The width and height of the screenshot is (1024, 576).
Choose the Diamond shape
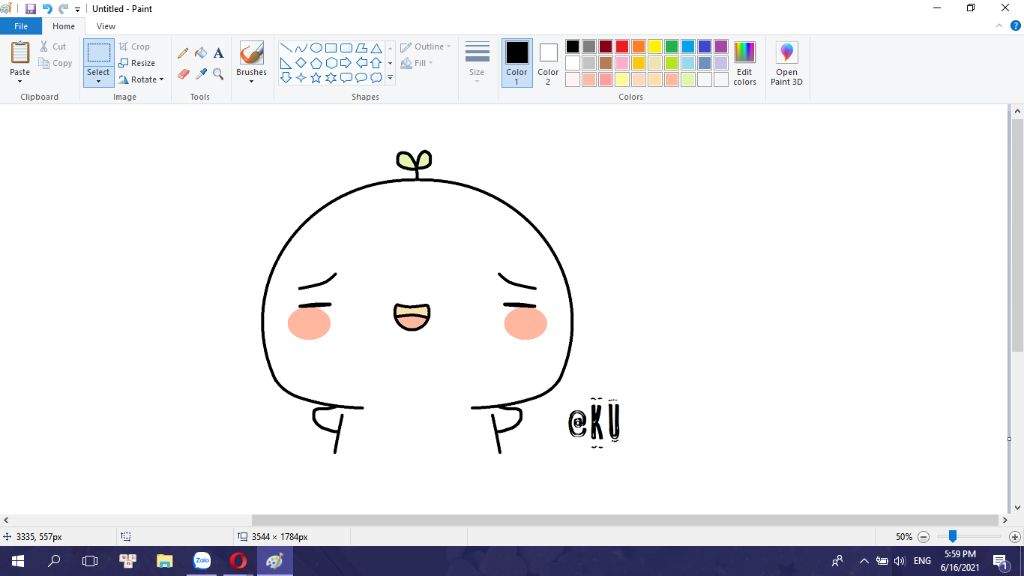(300, 63)
